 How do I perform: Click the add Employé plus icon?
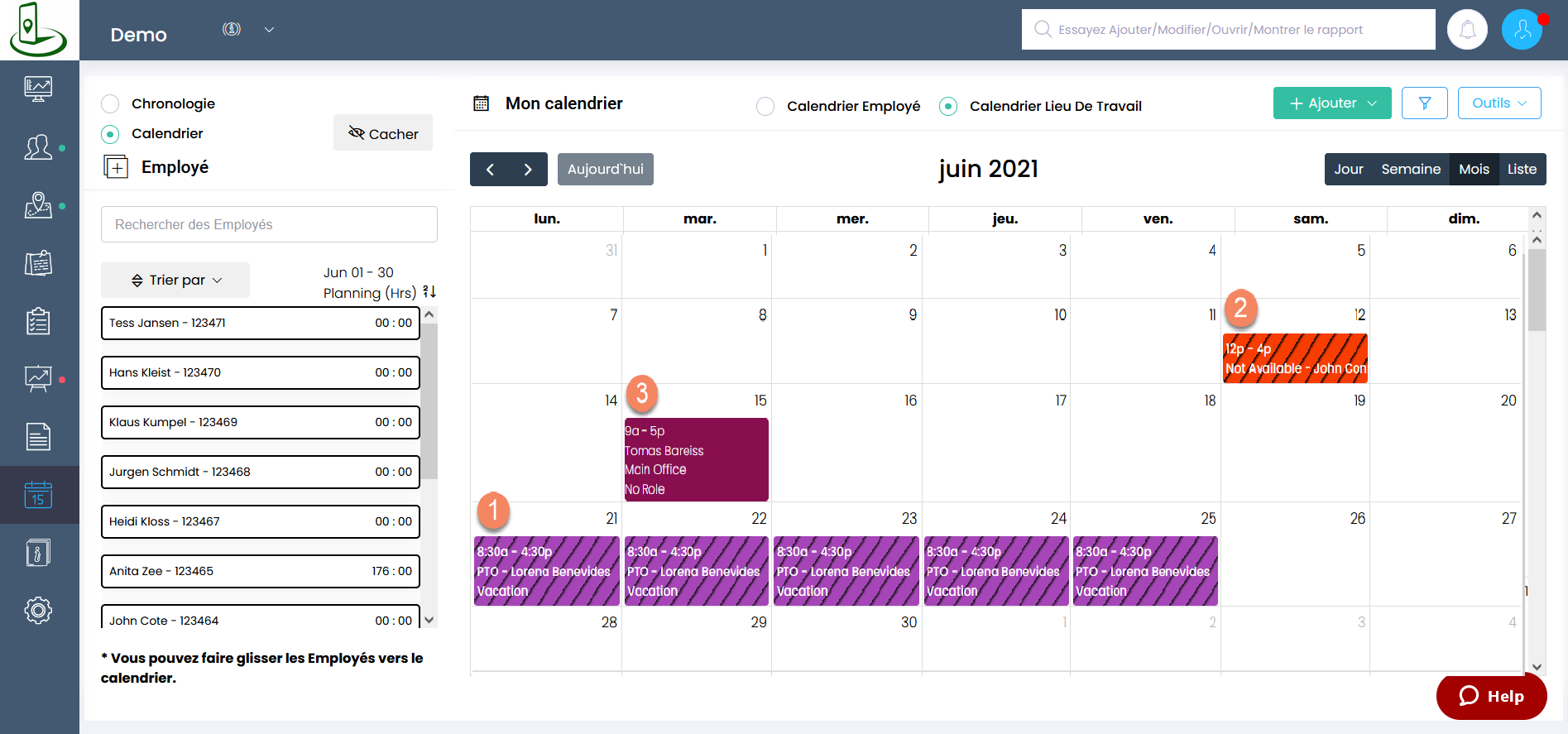pos(116,167)
